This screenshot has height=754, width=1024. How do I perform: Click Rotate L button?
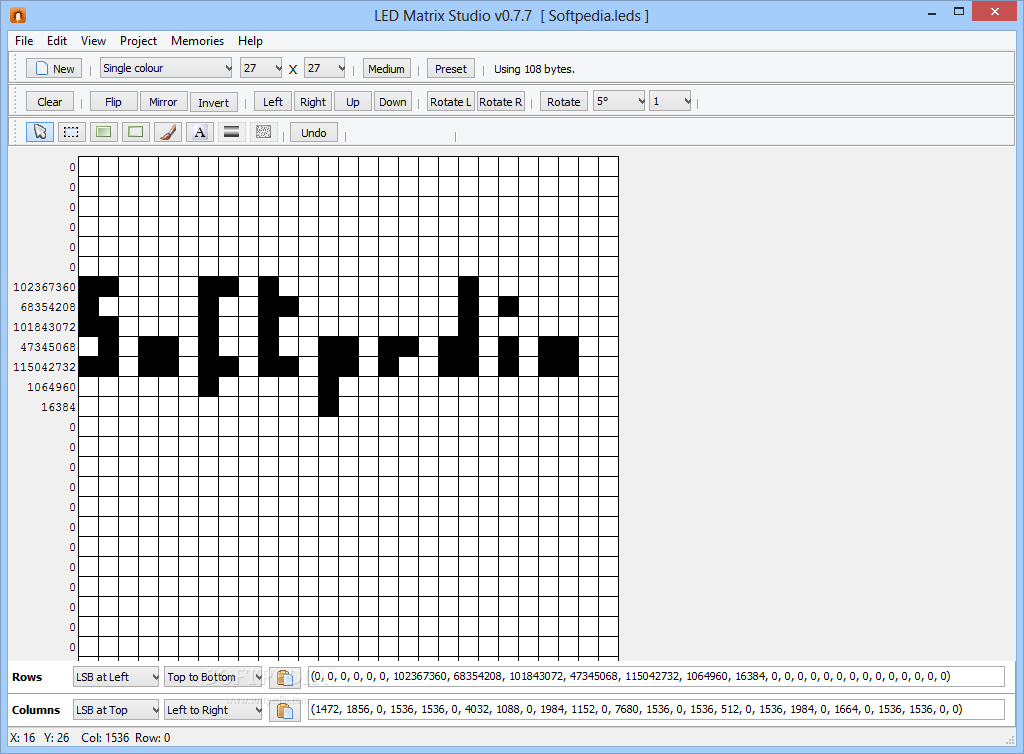coord(450,102)
